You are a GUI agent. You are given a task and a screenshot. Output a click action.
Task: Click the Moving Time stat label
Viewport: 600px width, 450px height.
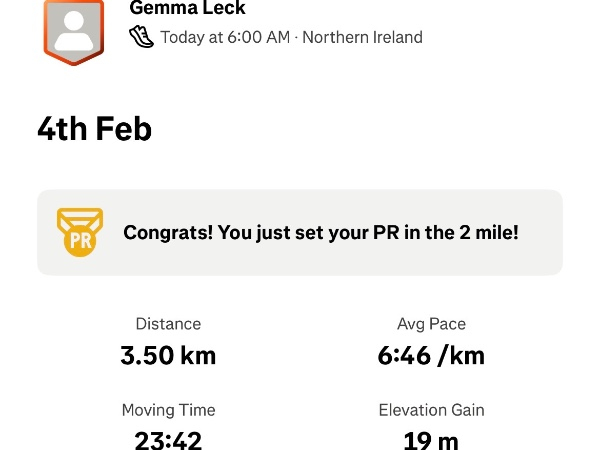click(x=168, y=410)
